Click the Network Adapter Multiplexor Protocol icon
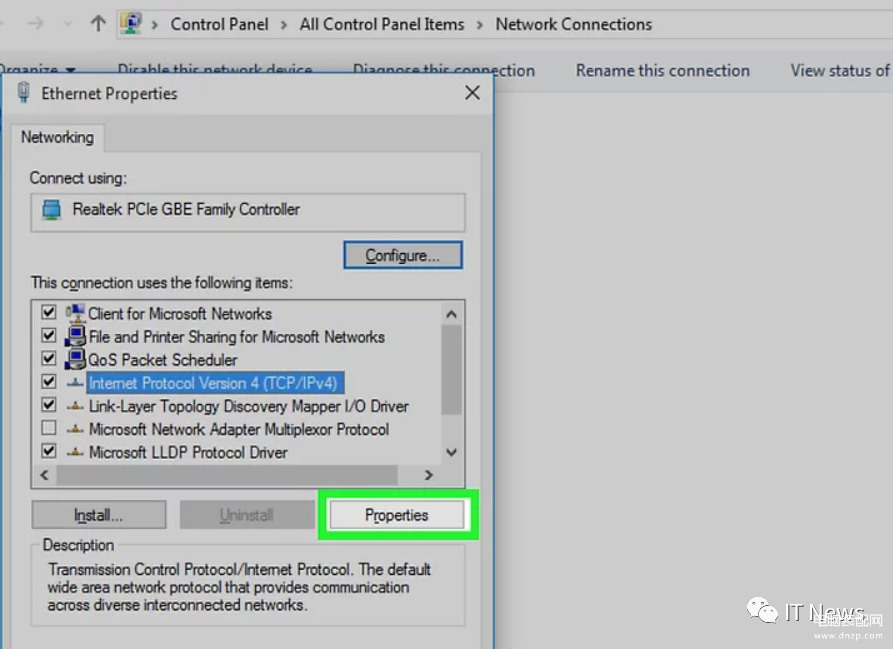 pyautogui.click(x=75, y=429)
